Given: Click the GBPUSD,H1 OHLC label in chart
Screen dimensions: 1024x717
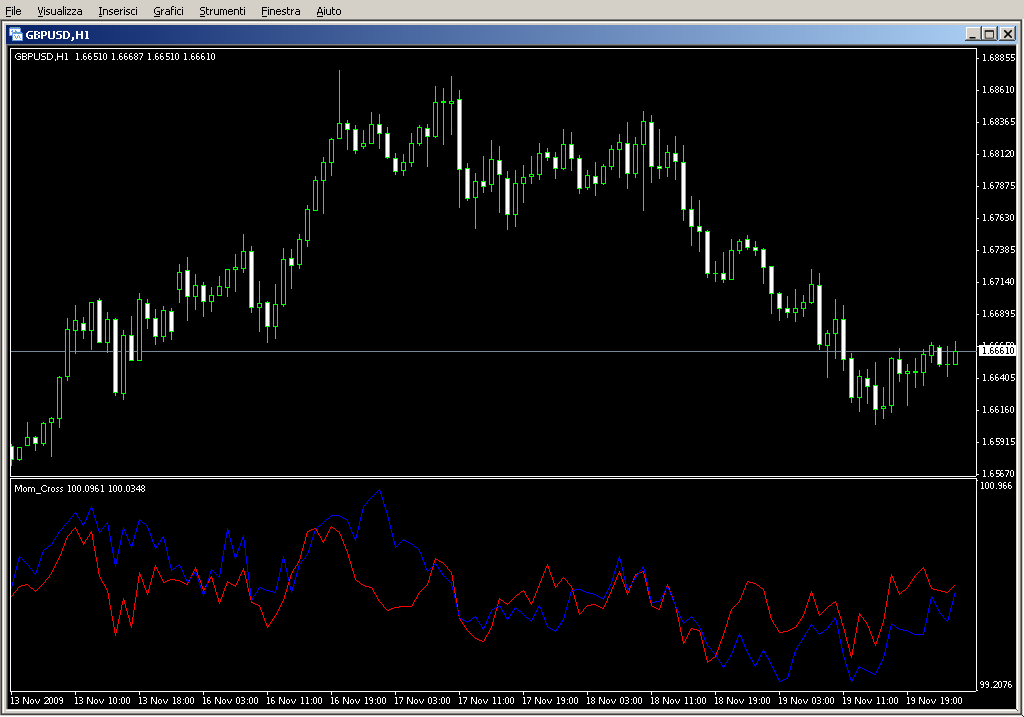Looking at the screenshot, I should click(x=115, y=57).
